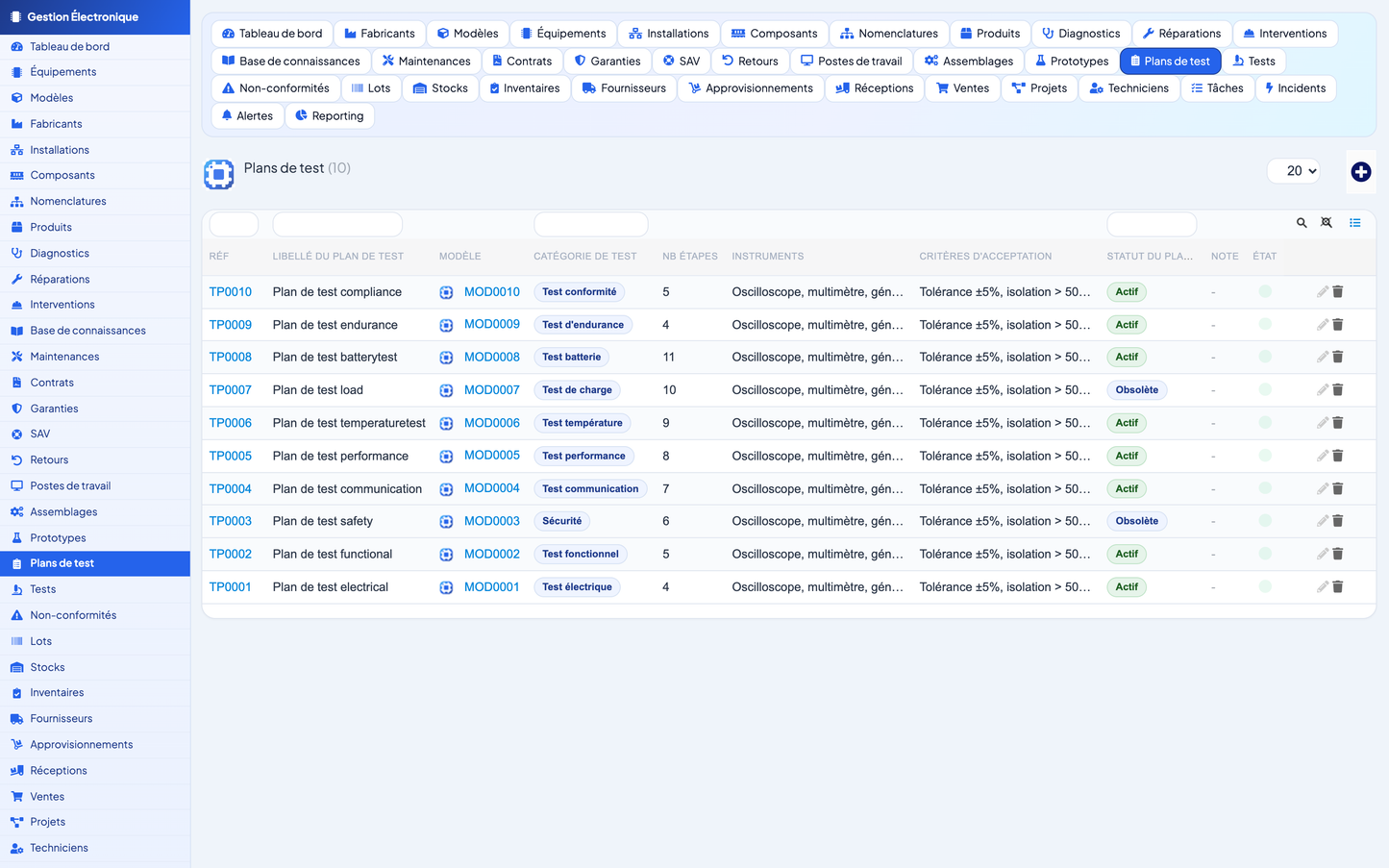Click the search magnifier icon in table header

(1302, 223)
